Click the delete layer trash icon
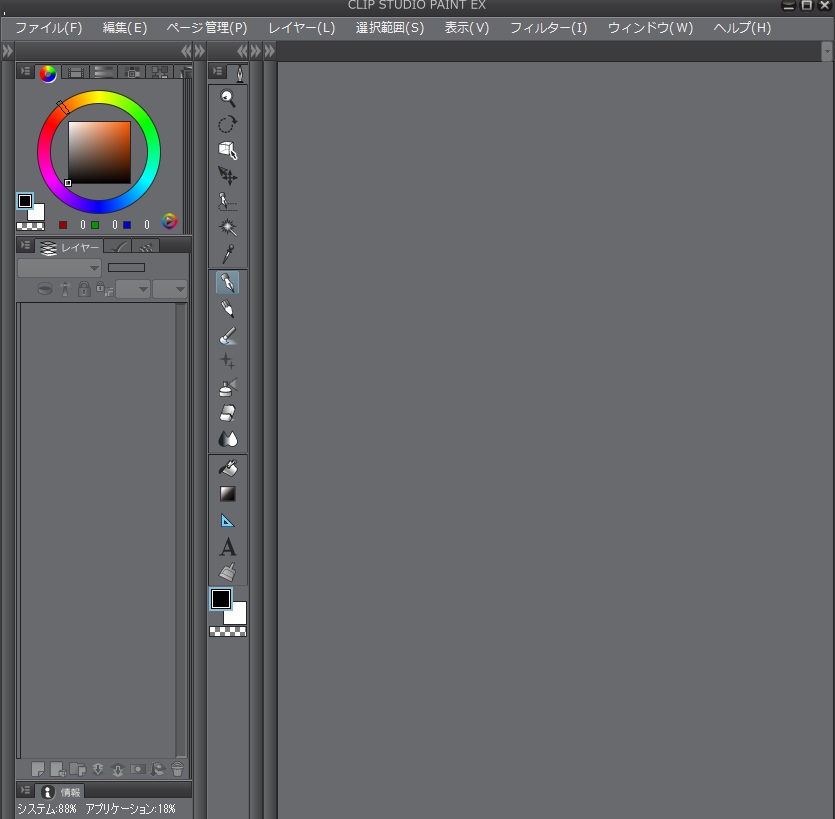Image resolution: width=835 pixels, height=819 pixels. [177, 769]
